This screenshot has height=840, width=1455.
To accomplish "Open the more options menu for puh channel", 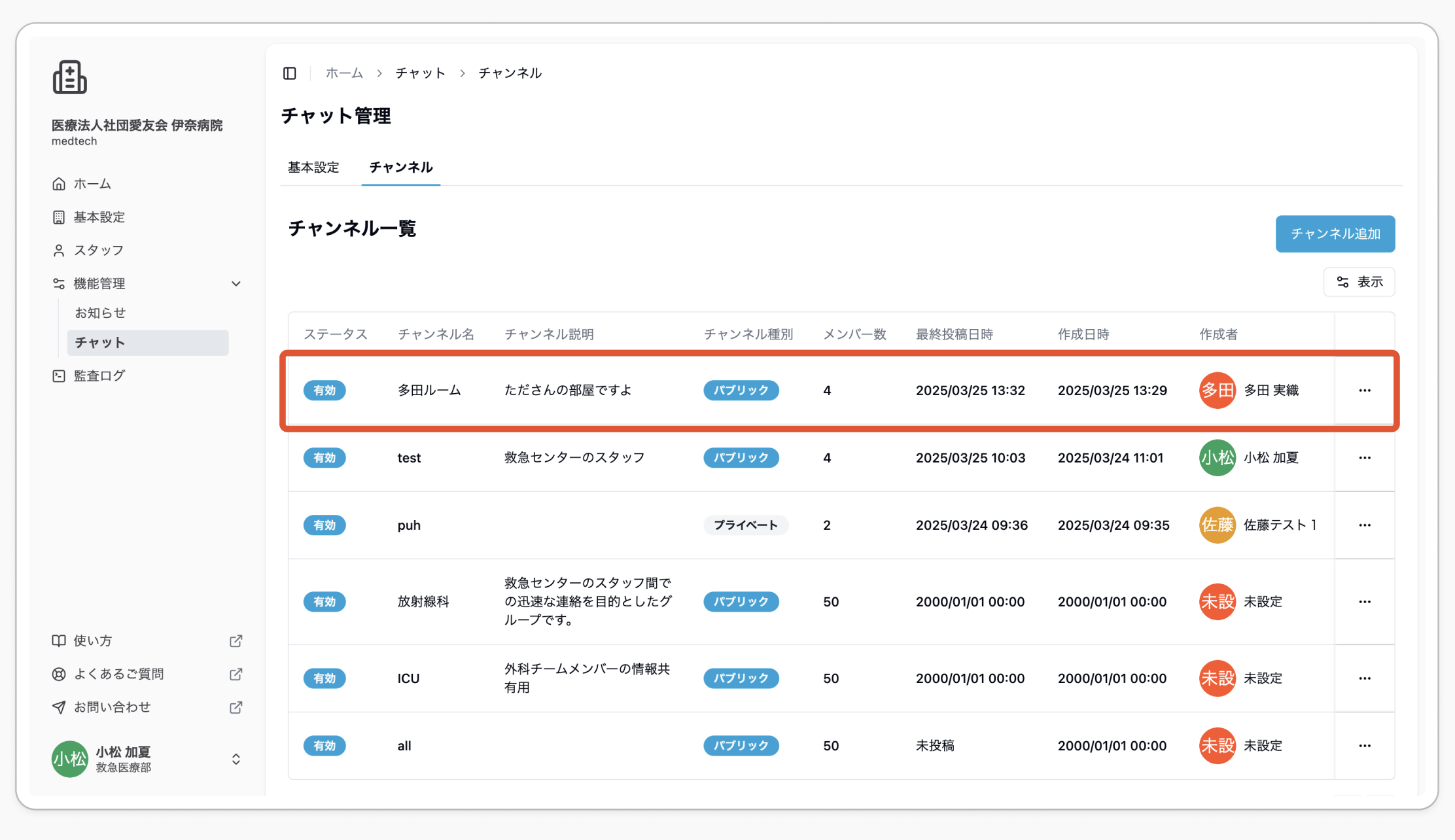I will (x=1365, y=525).
